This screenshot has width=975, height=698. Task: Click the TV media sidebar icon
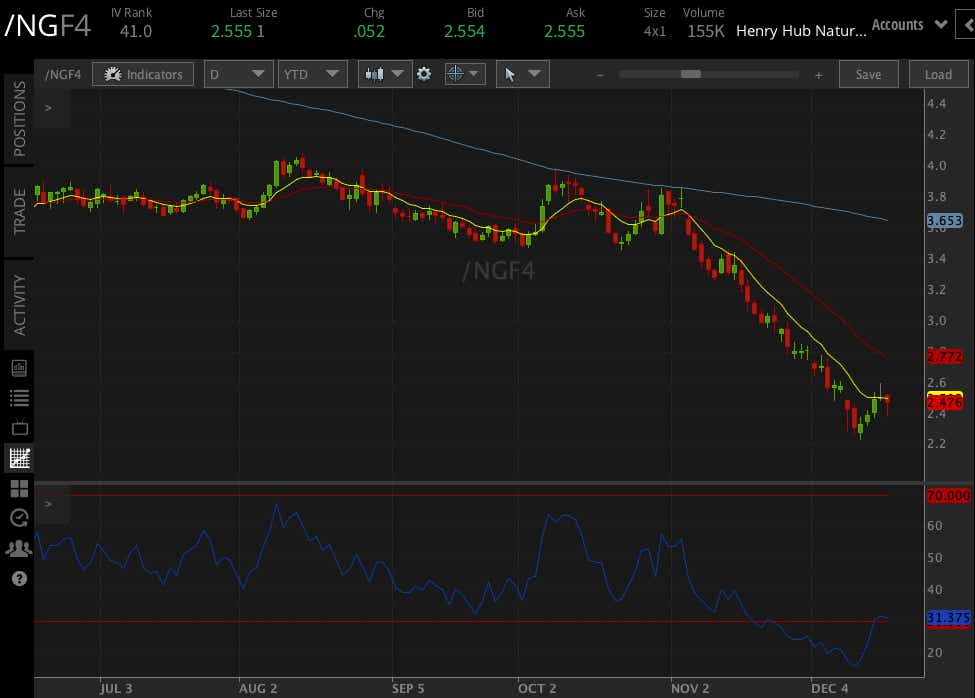tap(19, 428)
